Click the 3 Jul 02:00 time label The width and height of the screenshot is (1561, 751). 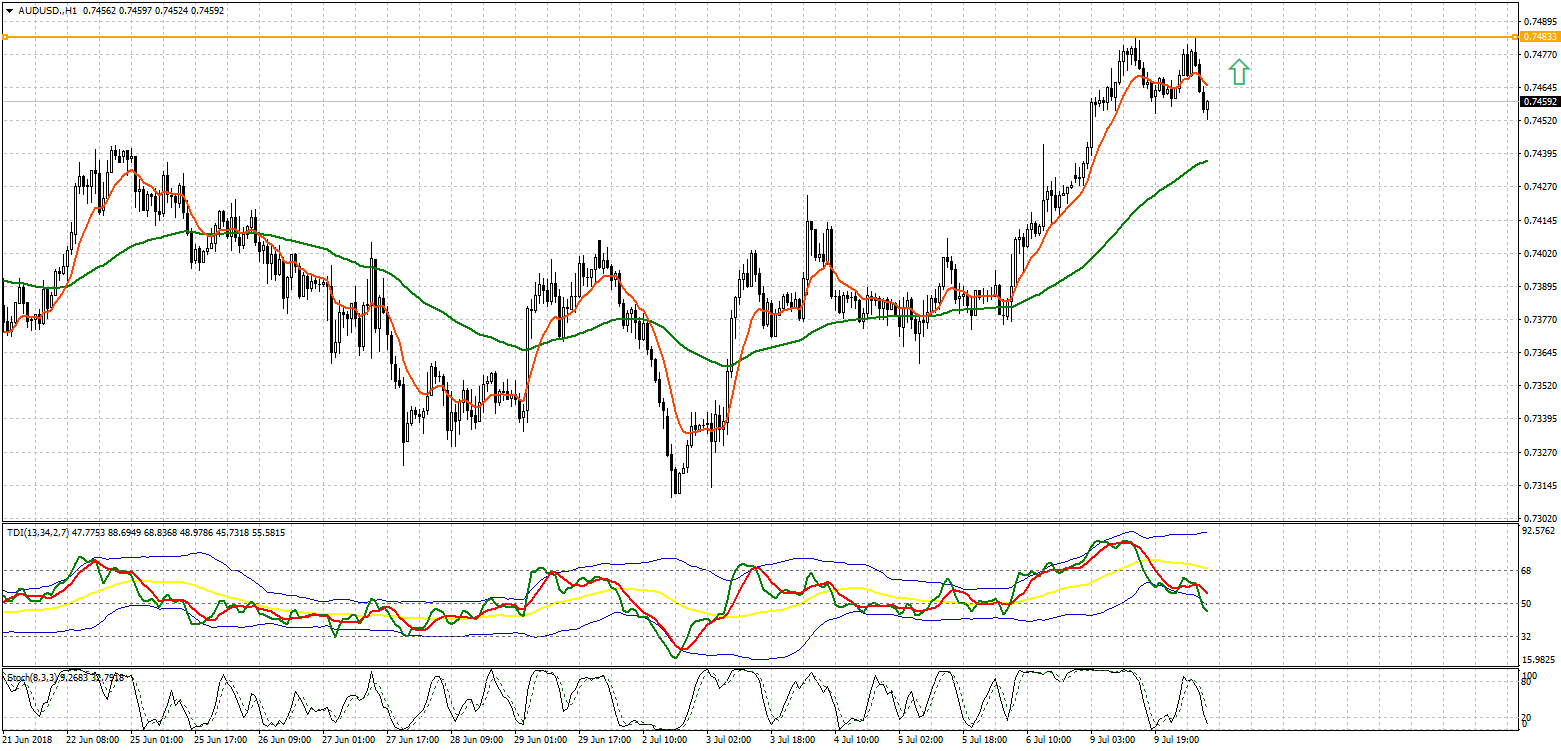click(729, 741)
